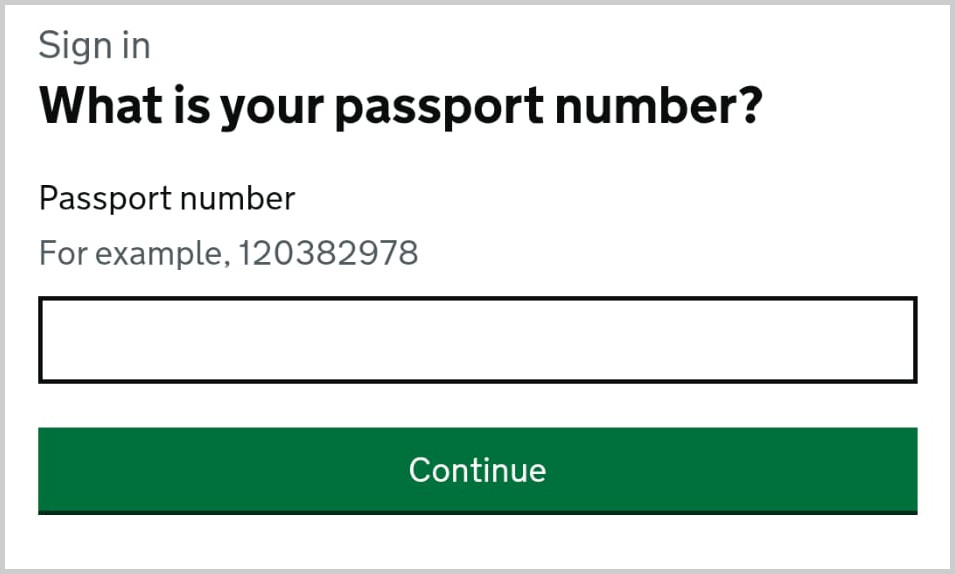The height and width of the screenshot is (574, 955).
Task: Click the example number 120382978
Action: [329, 253]
